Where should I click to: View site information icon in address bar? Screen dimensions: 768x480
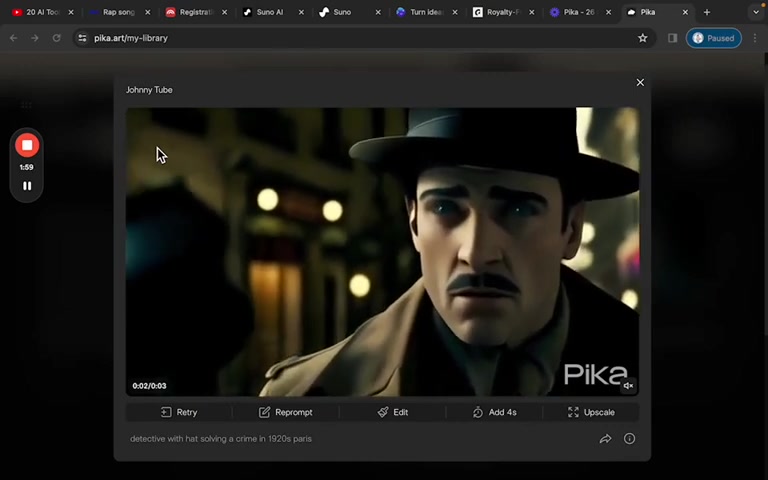82,38
